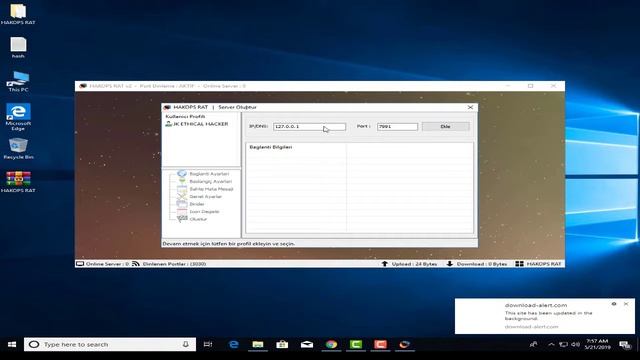640x360 pixels.
Task: Click into the Port input field
Action: pyautogui.click(x=397, y=127)
